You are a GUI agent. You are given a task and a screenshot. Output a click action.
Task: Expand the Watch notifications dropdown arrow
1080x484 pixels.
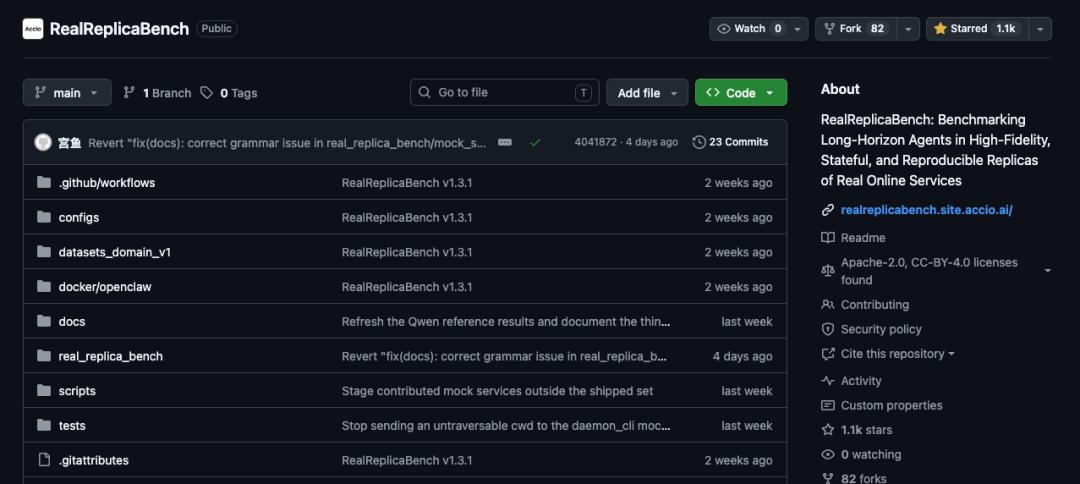[798, 29]
